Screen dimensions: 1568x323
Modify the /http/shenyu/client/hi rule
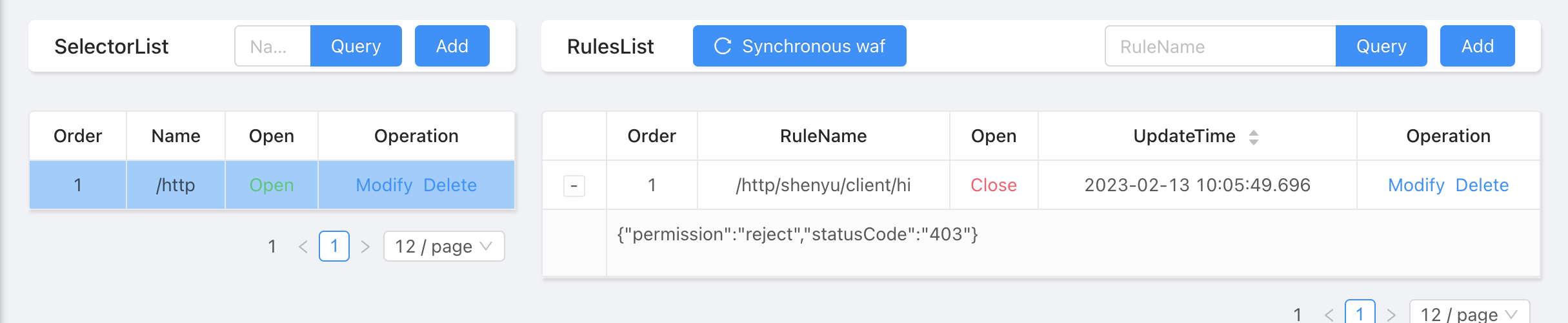1416,185
